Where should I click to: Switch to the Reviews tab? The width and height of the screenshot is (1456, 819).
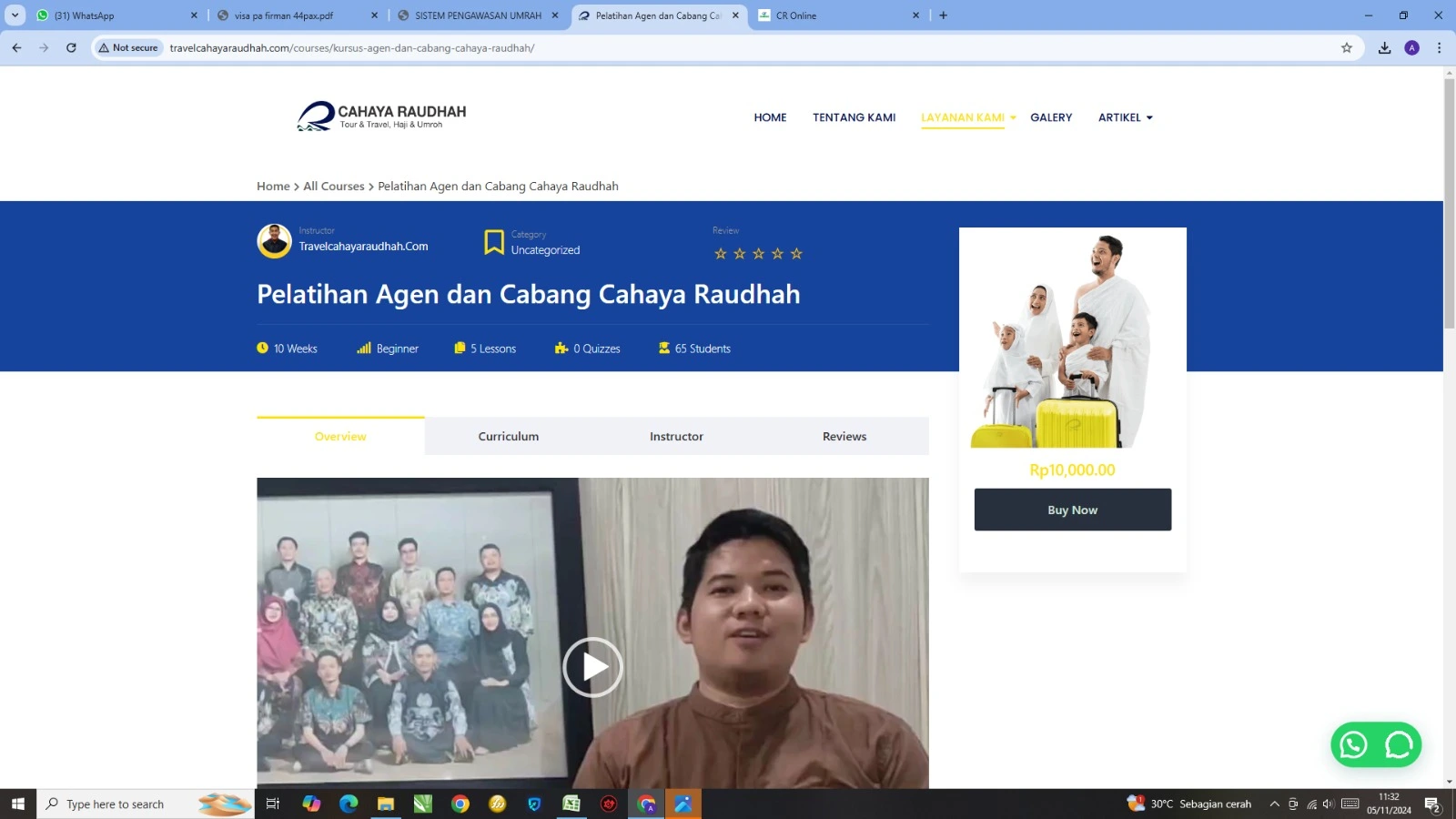844,436
